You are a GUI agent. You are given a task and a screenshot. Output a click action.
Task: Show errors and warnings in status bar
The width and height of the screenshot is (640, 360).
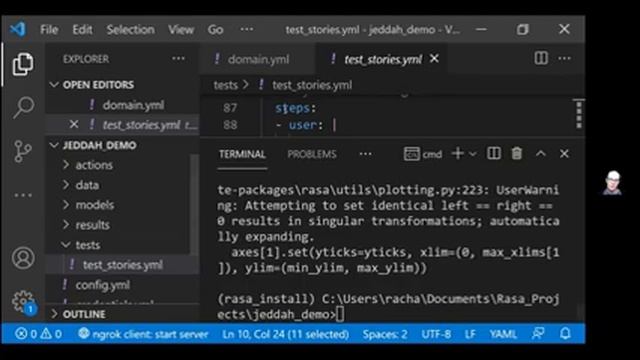(38, 334)
